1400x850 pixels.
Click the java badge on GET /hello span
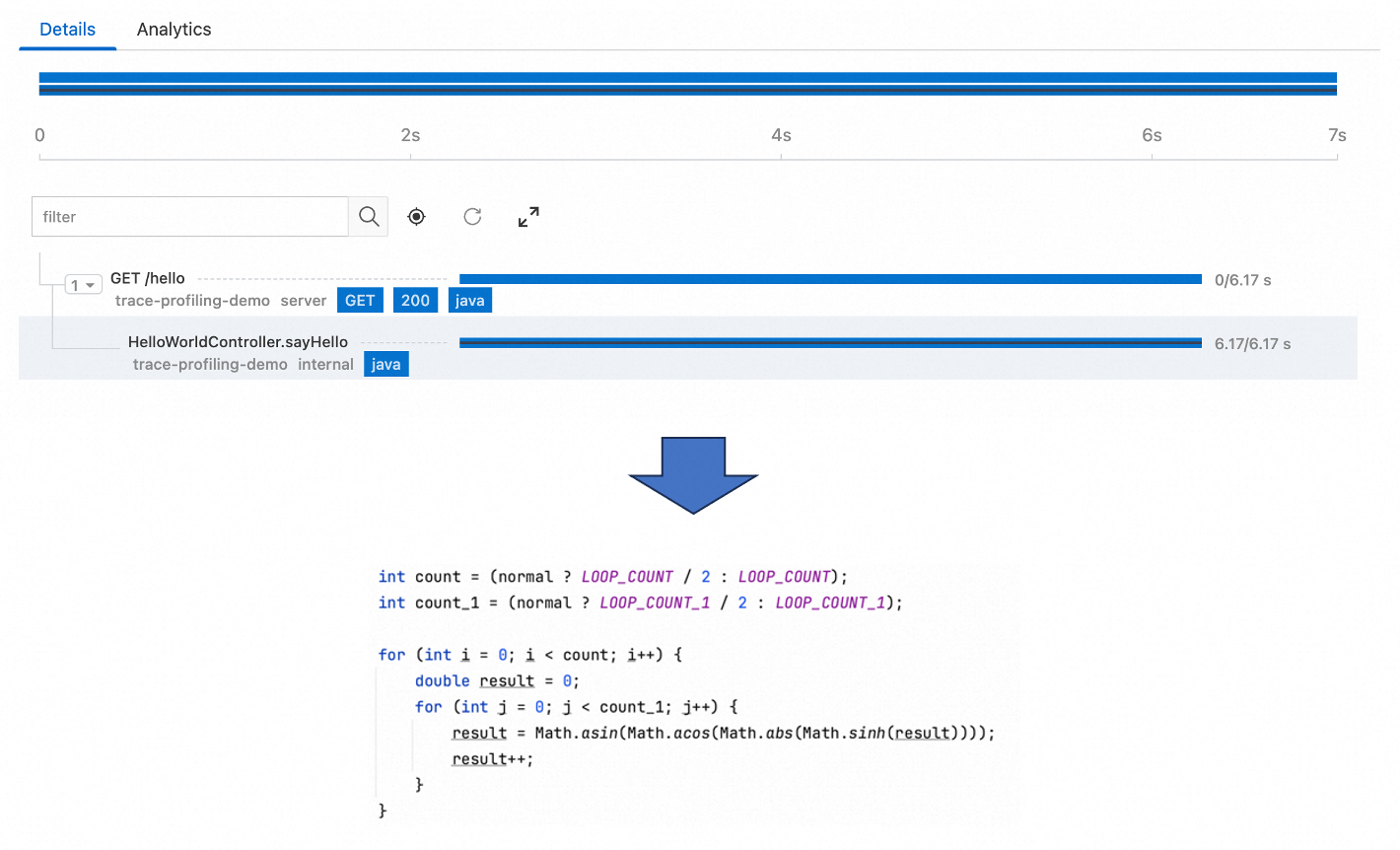[470, 300]
